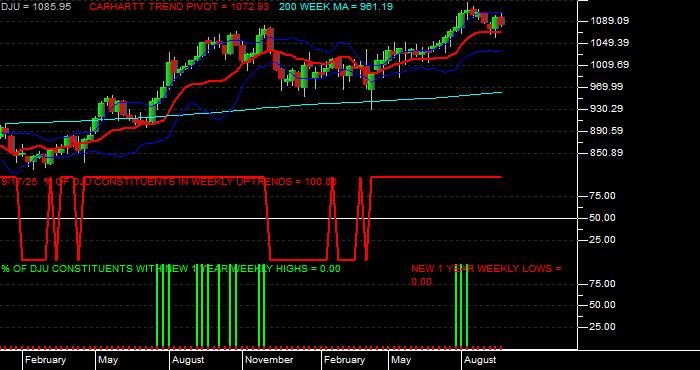Select the weekly uptrends percentage label

169,182
